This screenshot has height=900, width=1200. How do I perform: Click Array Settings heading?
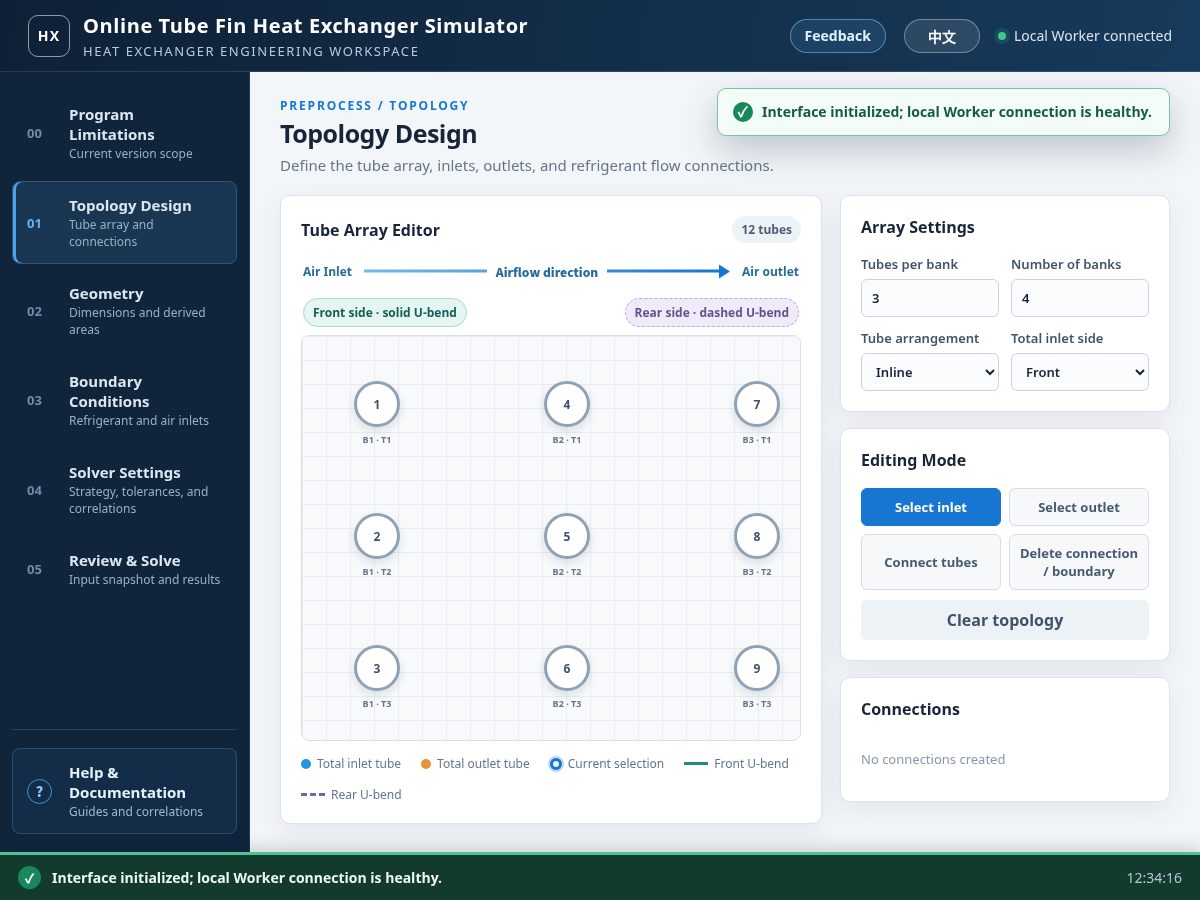[x=917, y=227]
